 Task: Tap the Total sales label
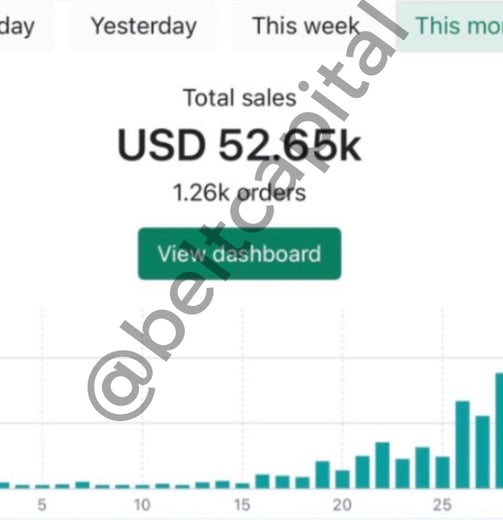click(240, 98)
